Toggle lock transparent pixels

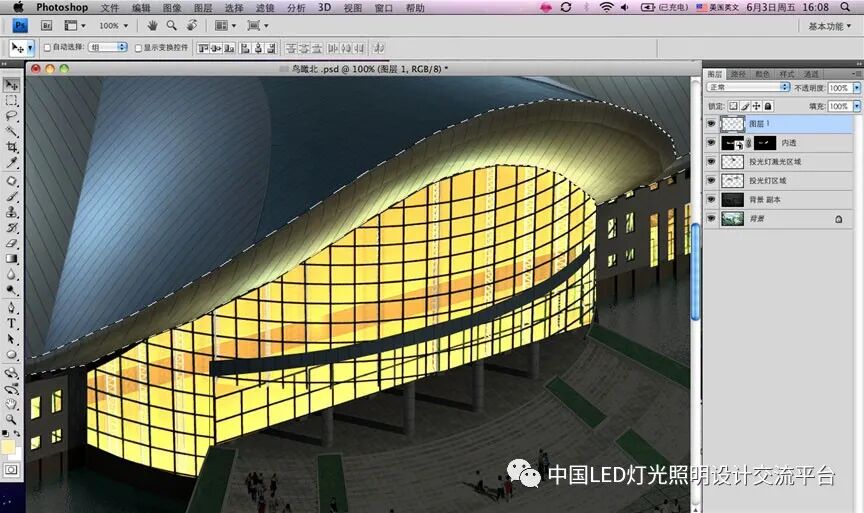click(733, 106)
